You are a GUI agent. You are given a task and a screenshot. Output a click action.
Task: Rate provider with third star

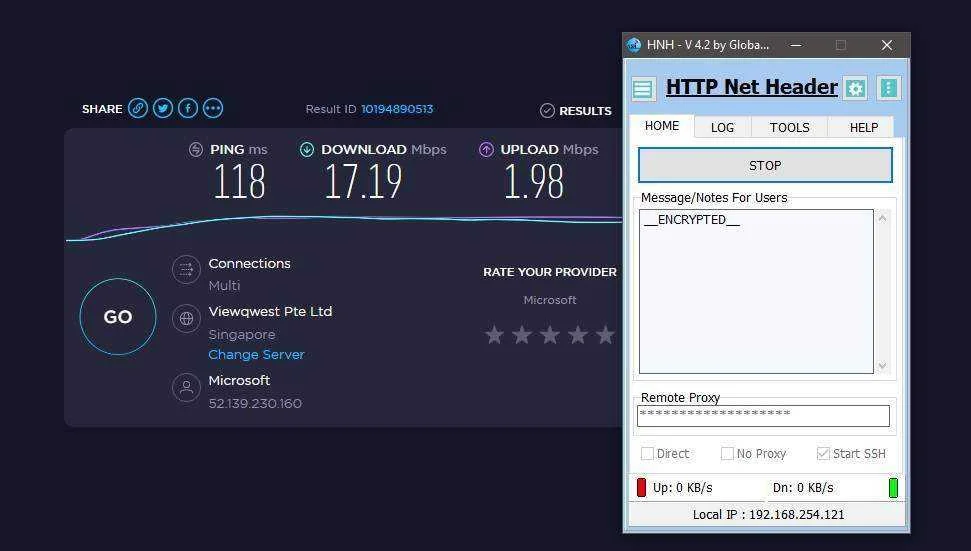coord(550,335)
